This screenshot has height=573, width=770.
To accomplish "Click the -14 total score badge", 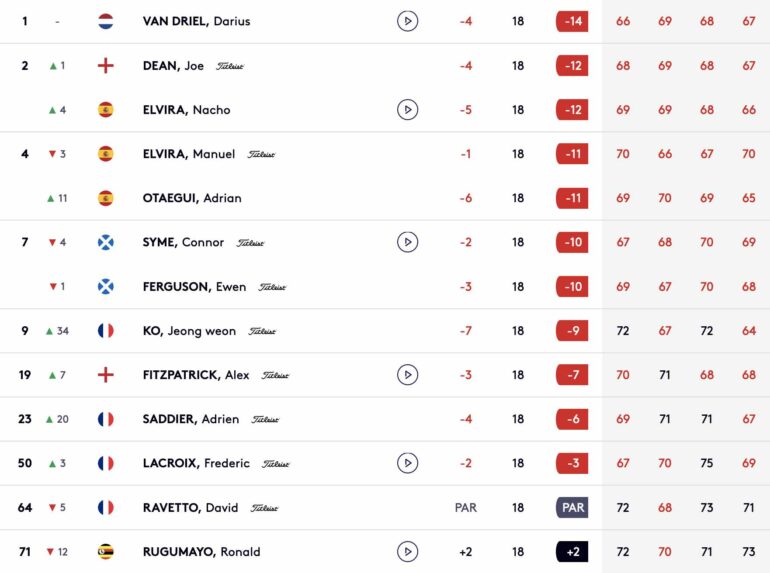I will coord(572,21).
